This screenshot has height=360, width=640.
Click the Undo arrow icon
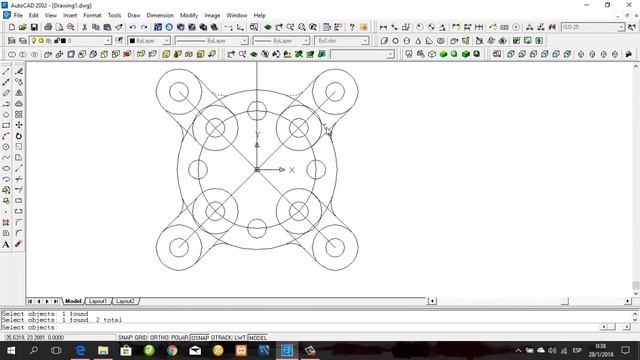pos(133,27)
